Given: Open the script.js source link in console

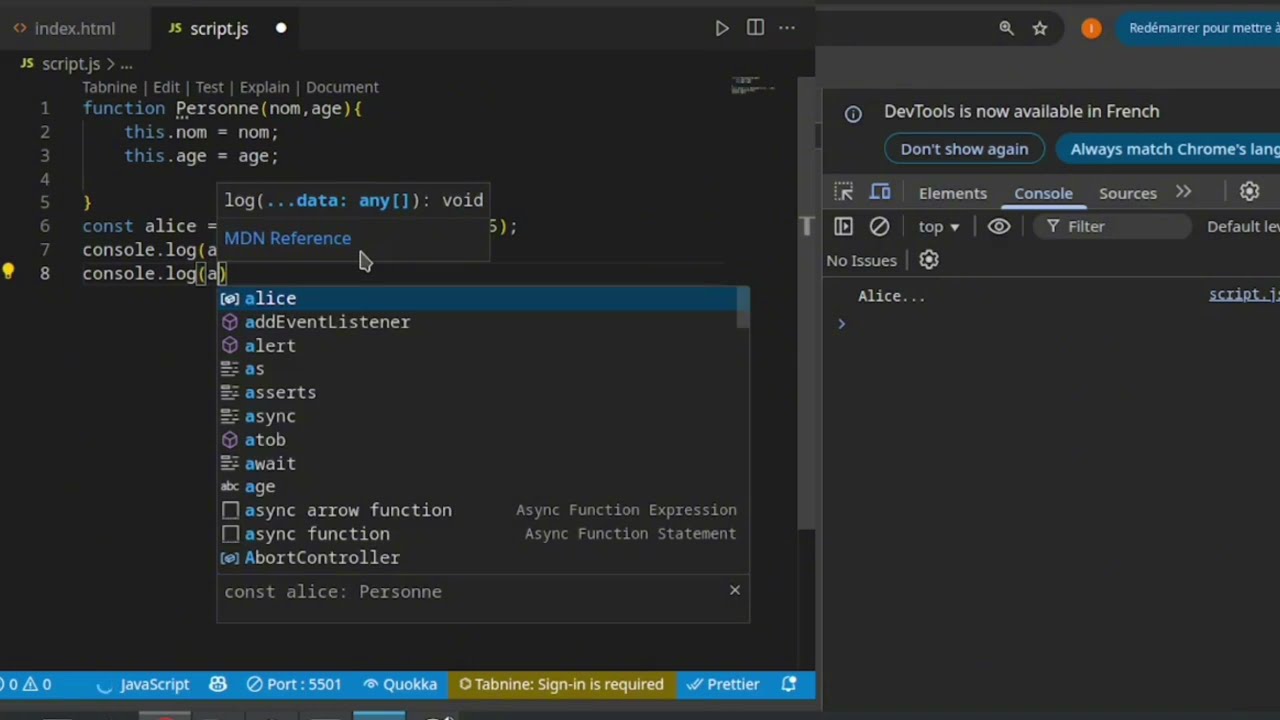Looking at the screenshot, I should point(1244,295).
